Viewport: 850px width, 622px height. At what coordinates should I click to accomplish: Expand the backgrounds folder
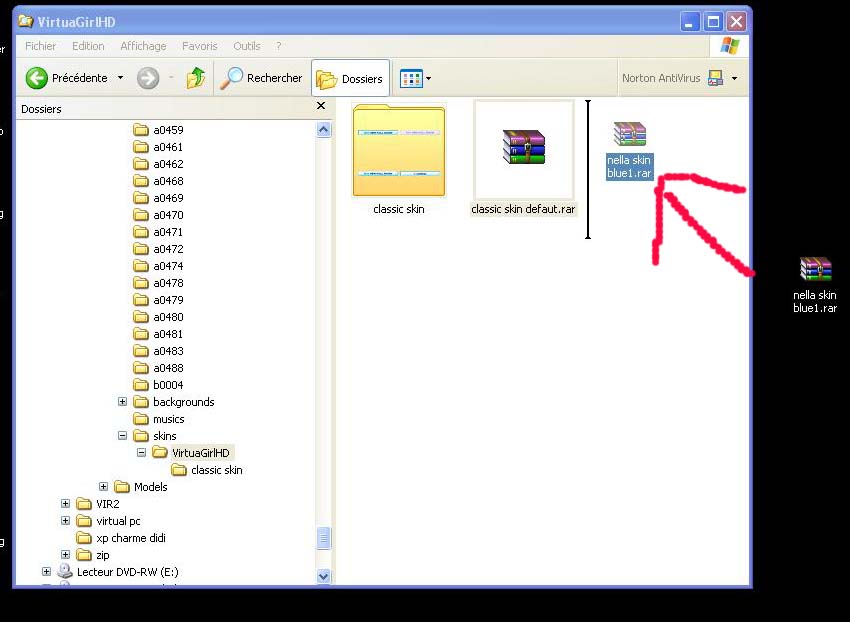(x=123, y=402)
